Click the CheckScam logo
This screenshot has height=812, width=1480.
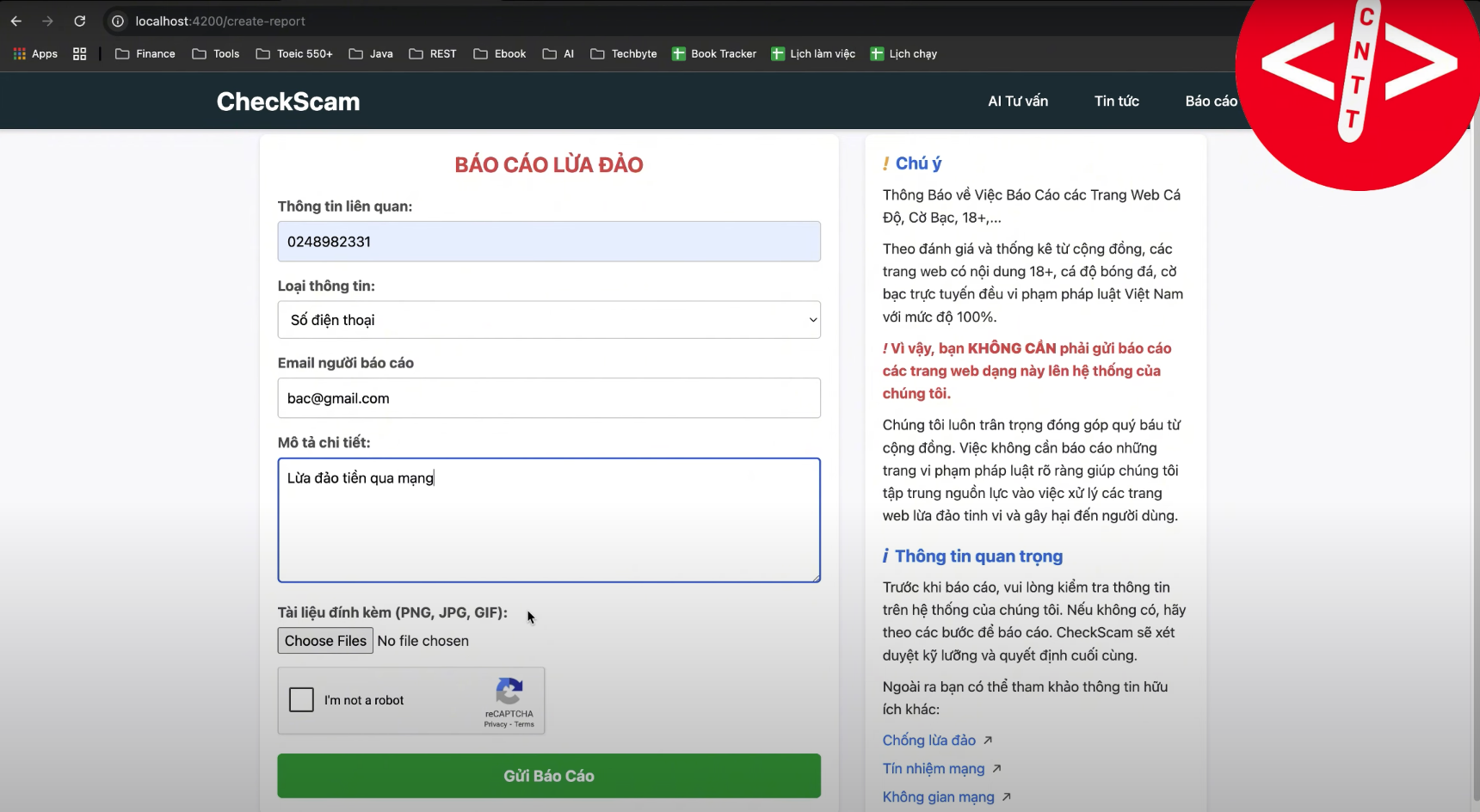pyautogui.click(x=288, y=101)
